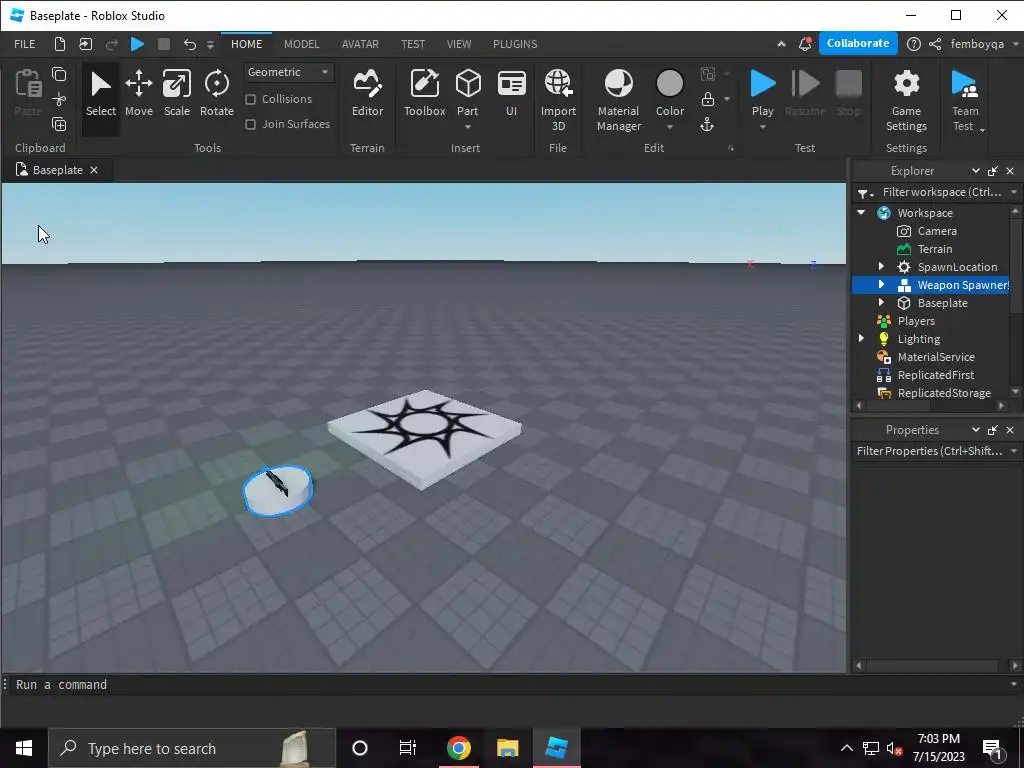Open the Material Manager
Viewport: 1024px width, 768px height.
tap(618, 101)
